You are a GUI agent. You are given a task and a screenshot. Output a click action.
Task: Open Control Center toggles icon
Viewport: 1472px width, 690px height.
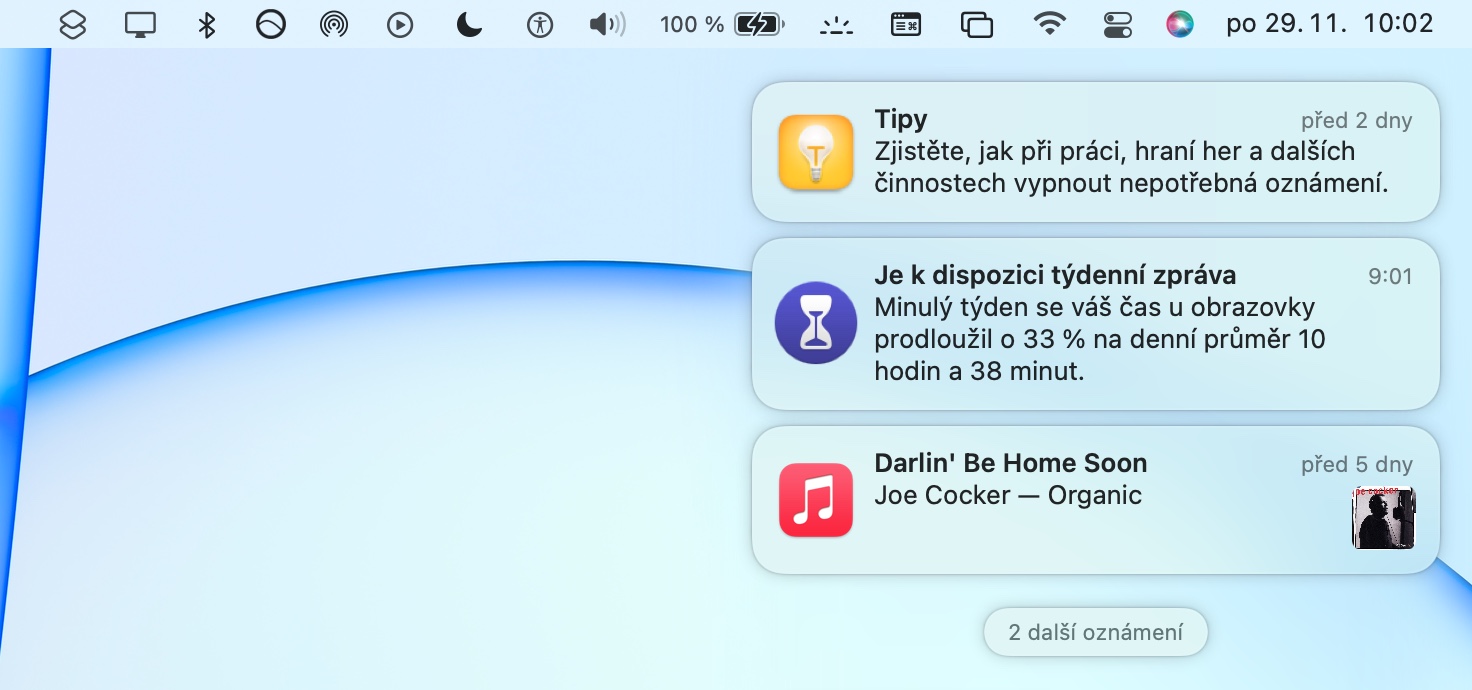[1117, 24]
